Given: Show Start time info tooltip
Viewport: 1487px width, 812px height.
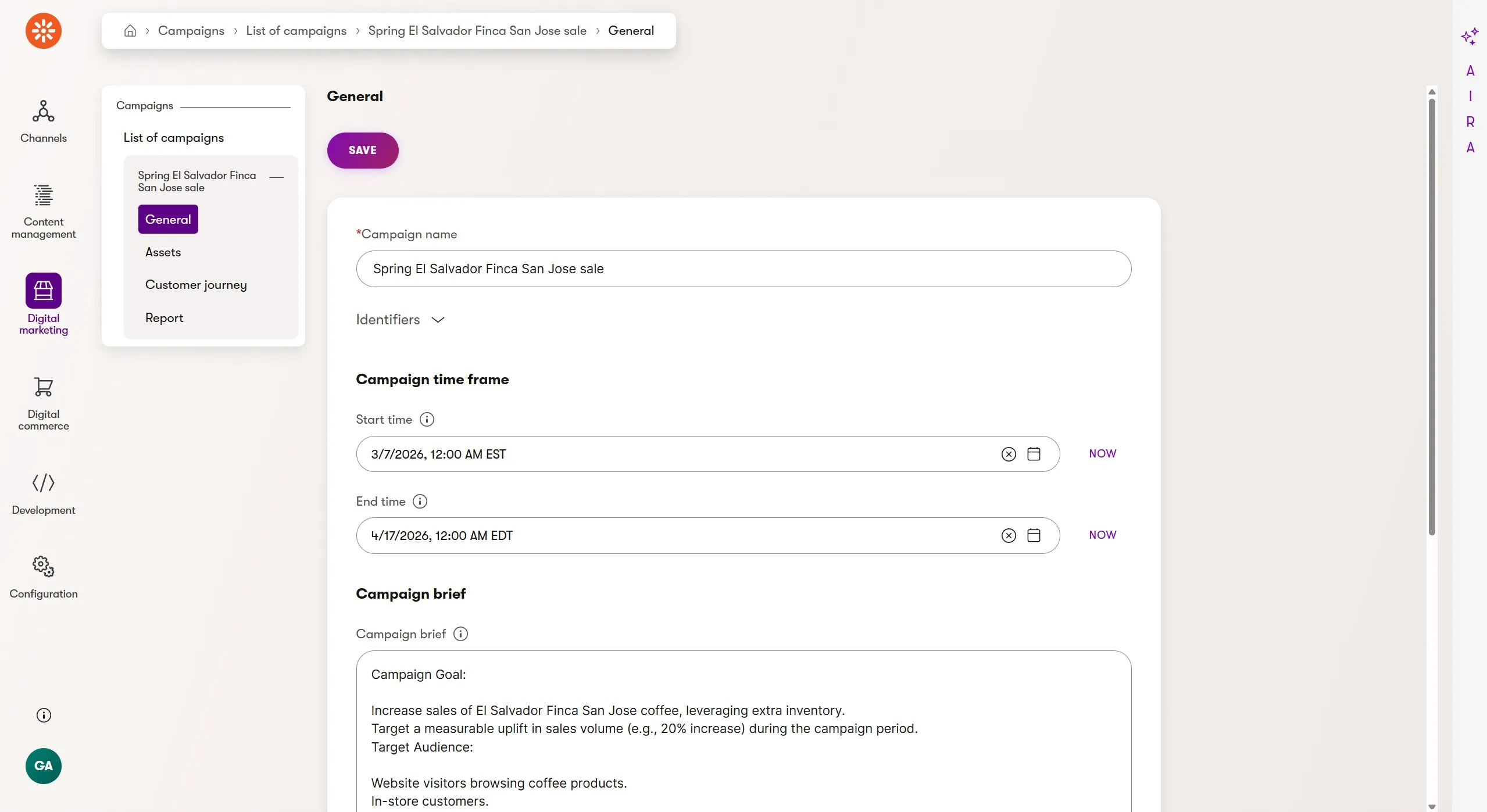Looking at the screenshot, I should 427,420.
